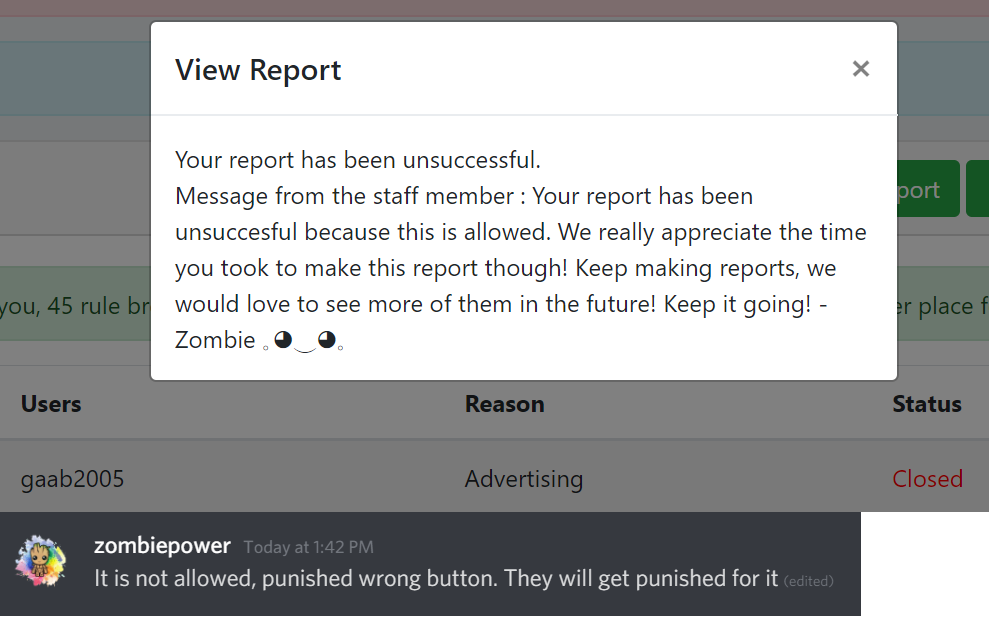Select the gaab2005 user row
Screen dimensions: 1000x629
(x=494, y=478)
